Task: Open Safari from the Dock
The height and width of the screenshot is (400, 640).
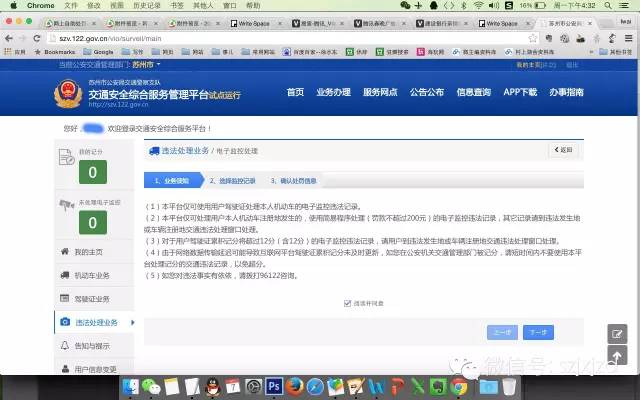Action: click(315, 386)
